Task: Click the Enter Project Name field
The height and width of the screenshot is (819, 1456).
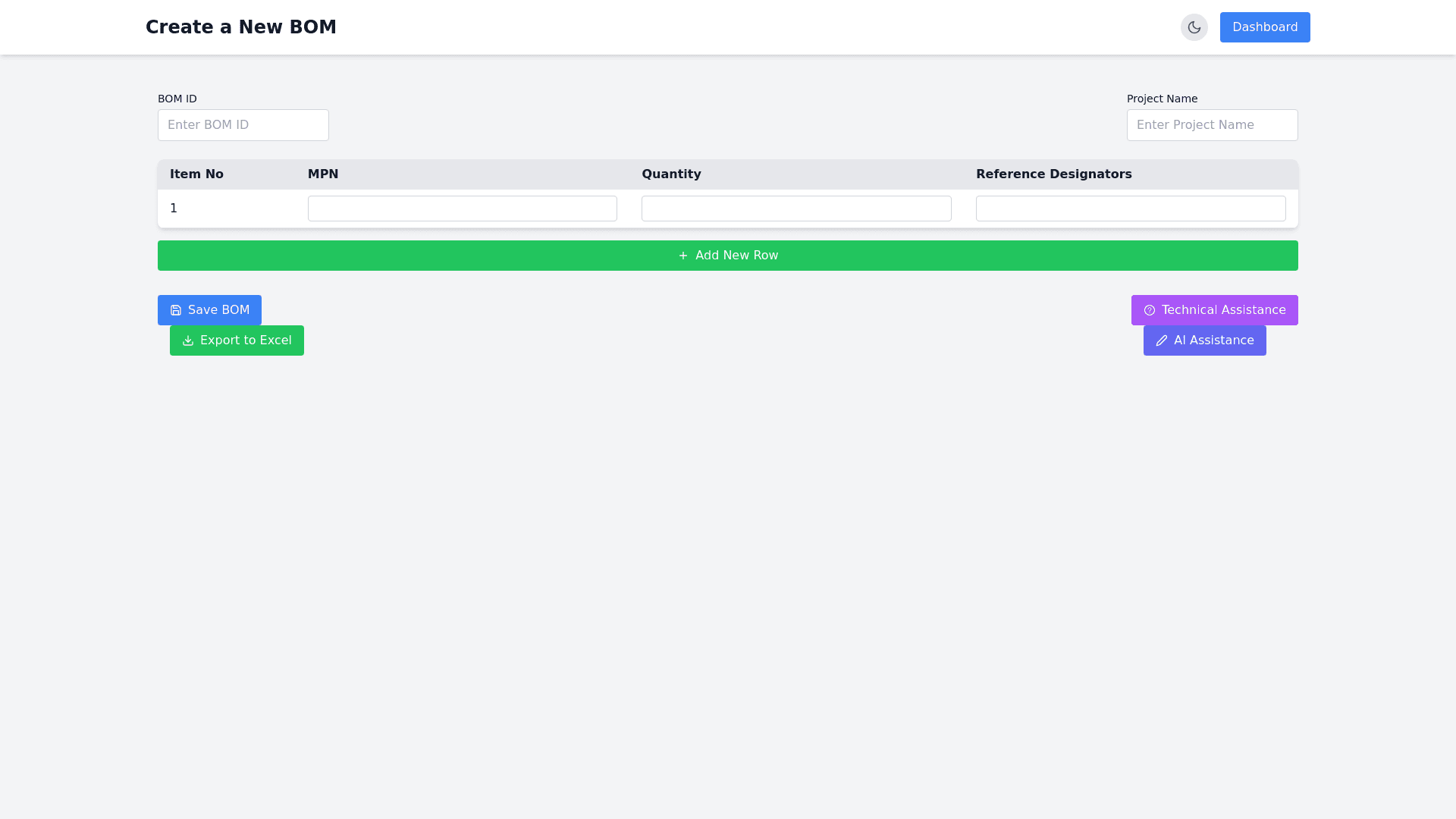Action: 1212,125
